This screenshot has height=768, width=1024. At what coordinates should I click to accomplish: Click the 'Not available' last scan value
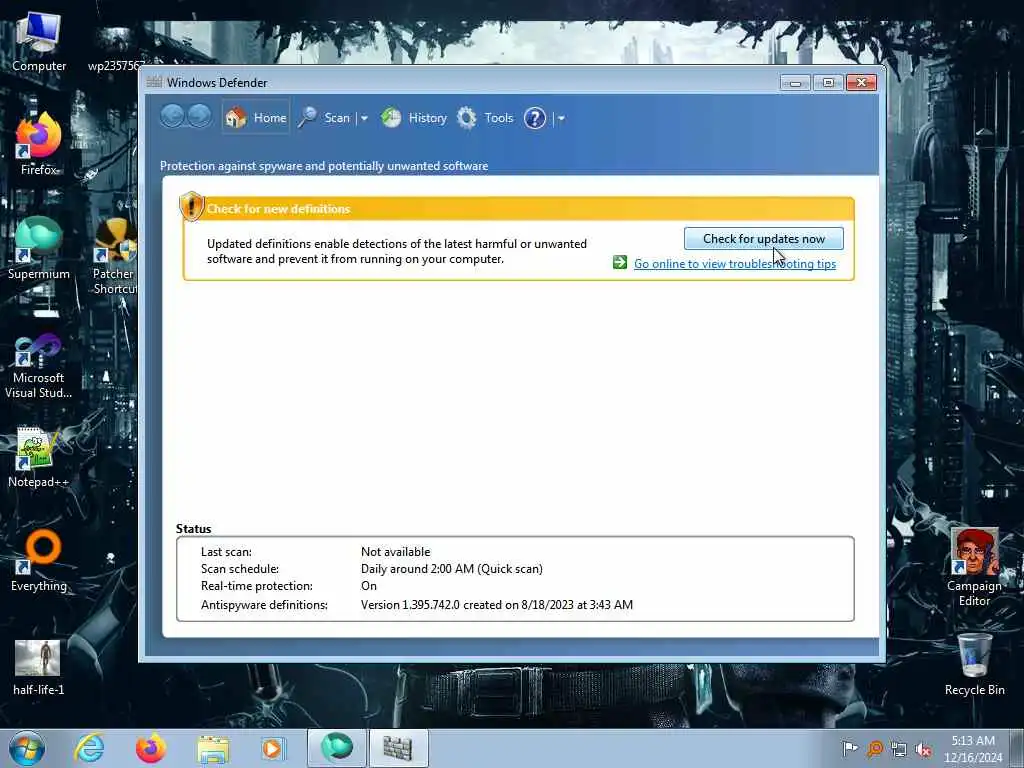pos(396,552)
